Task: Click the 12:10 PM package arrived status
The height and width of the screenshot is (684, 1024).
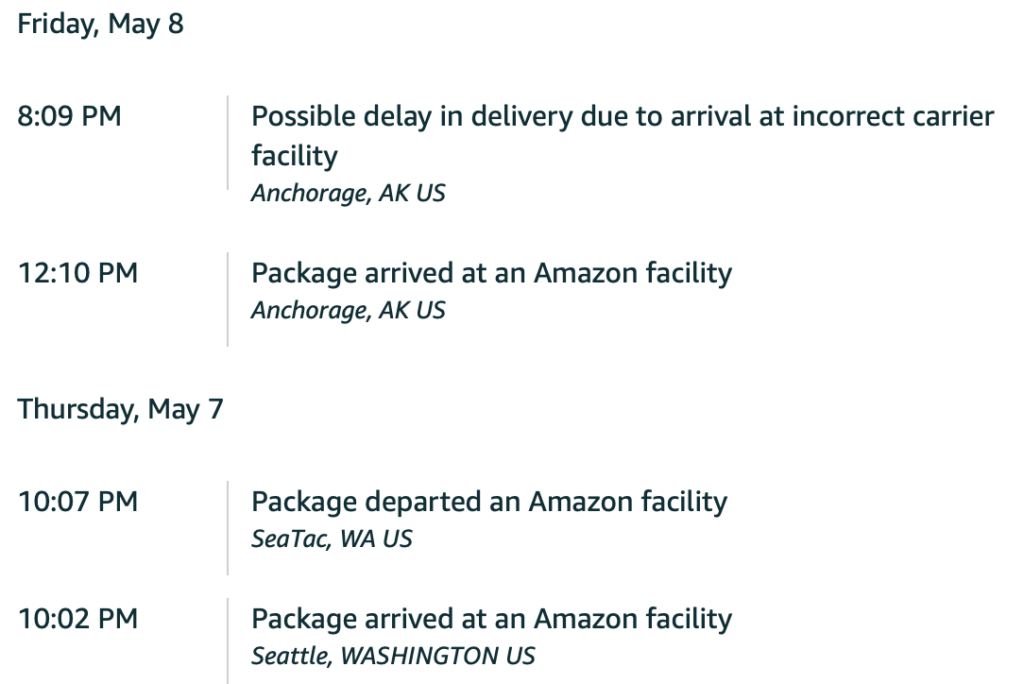Action: (491, 274)
